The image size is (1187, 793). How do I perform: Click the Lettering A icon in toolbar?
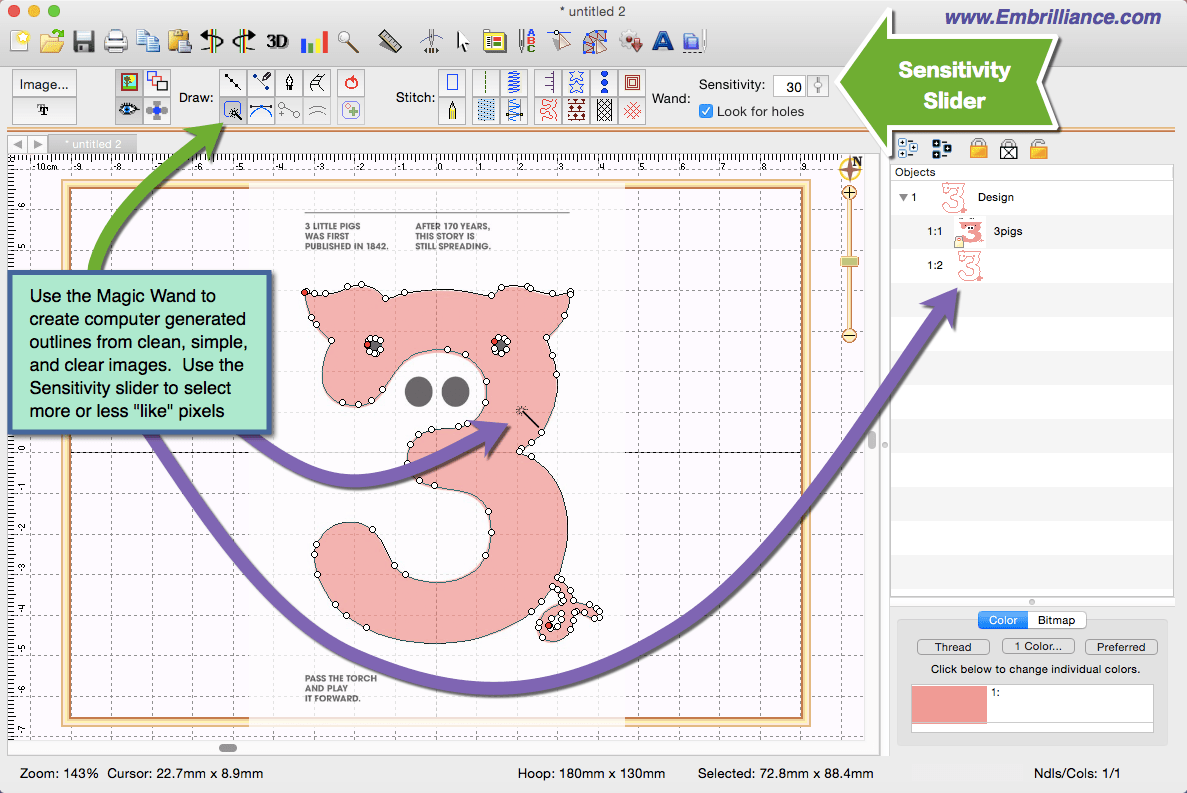click(x=663, y=41)
